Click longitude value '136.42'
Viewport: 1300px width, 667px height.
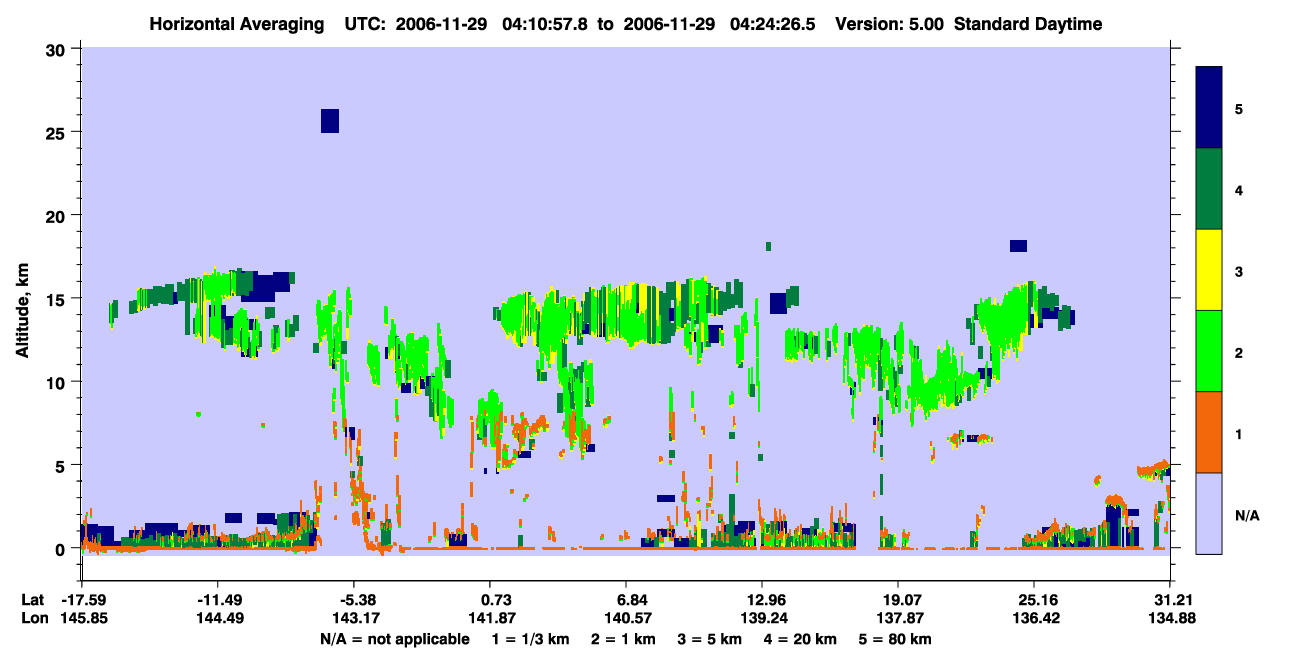pyautogui.click(x=1034, y=618)
